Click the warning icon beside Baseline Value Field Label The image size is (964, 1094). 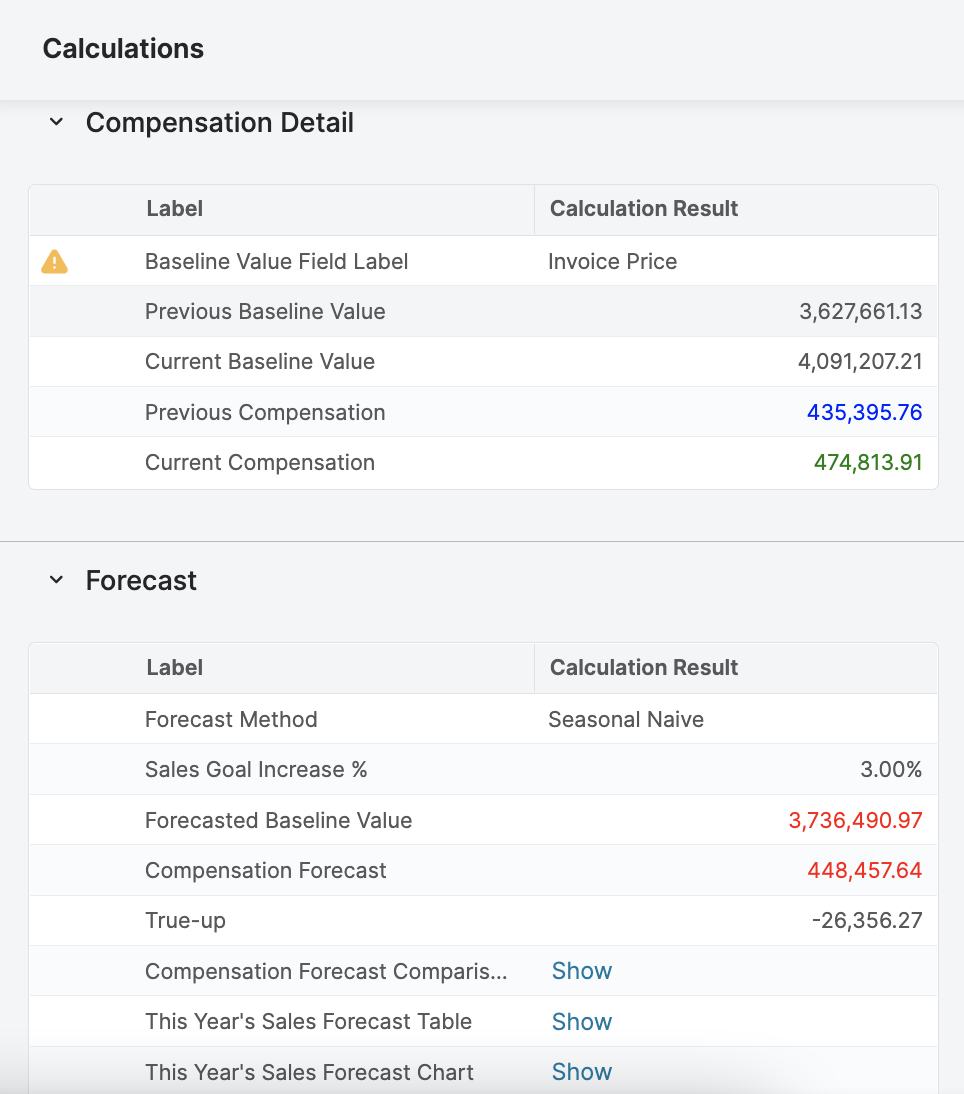pos(54,262)
